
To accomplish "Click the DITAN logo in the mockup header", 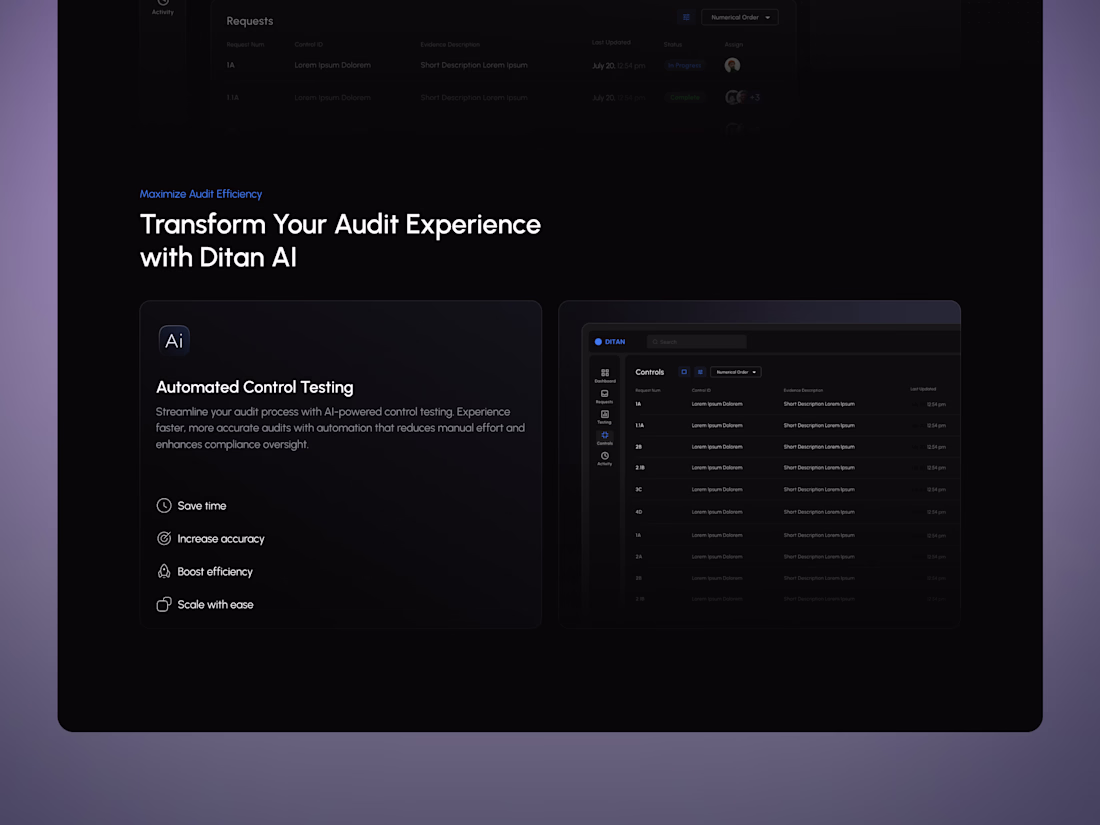I will [x=610, y=342].
